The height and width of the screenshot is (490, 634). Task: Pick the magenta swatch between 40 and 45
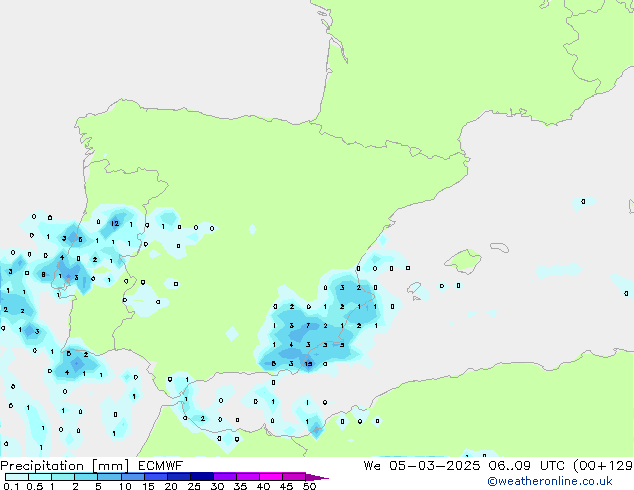(271, 477)
